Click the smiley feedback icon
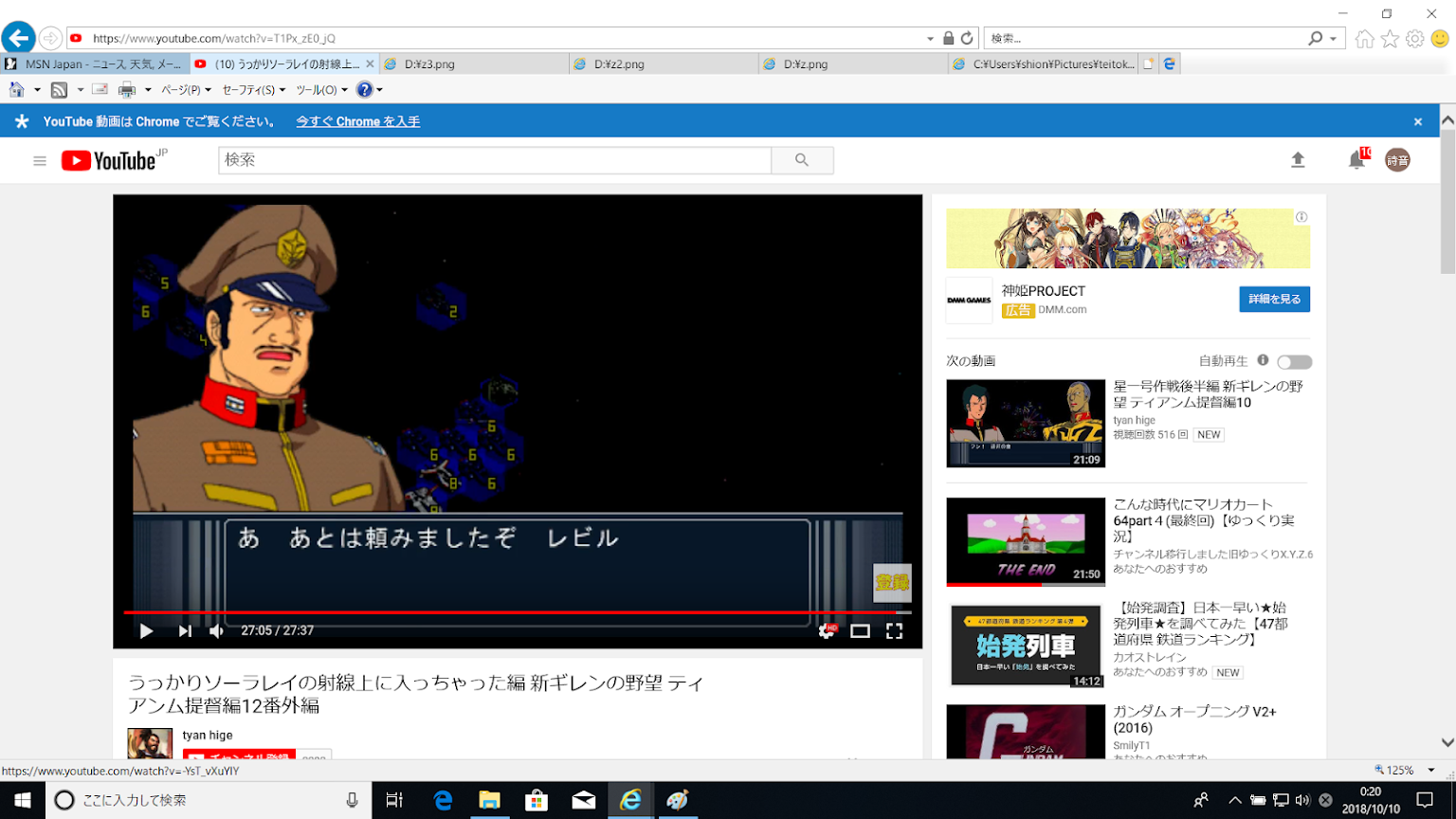The width and height of the screenshot is (1456, 819). (x=1440, y=39)
